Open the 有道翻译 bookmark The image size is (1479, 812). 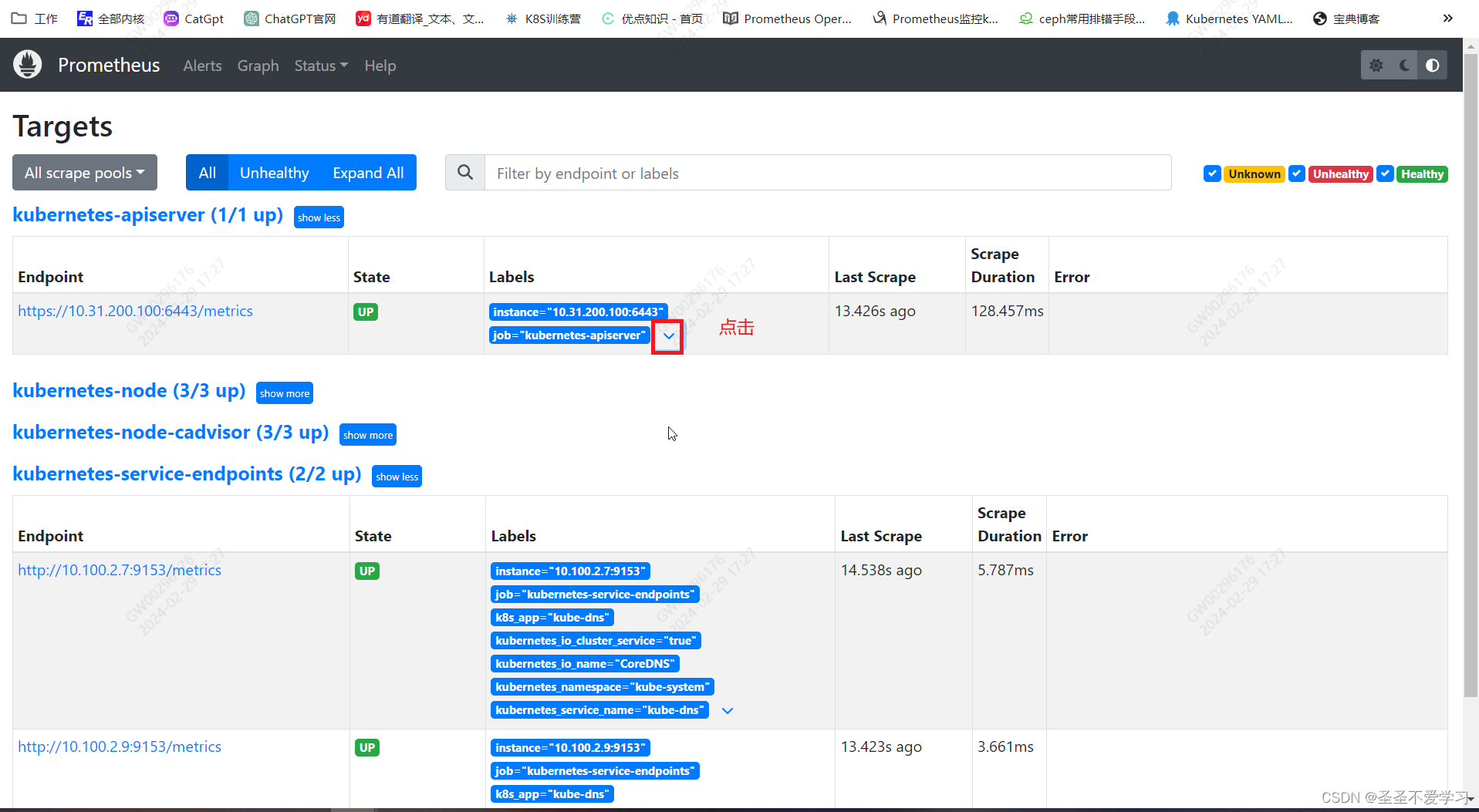pos(420,19)
